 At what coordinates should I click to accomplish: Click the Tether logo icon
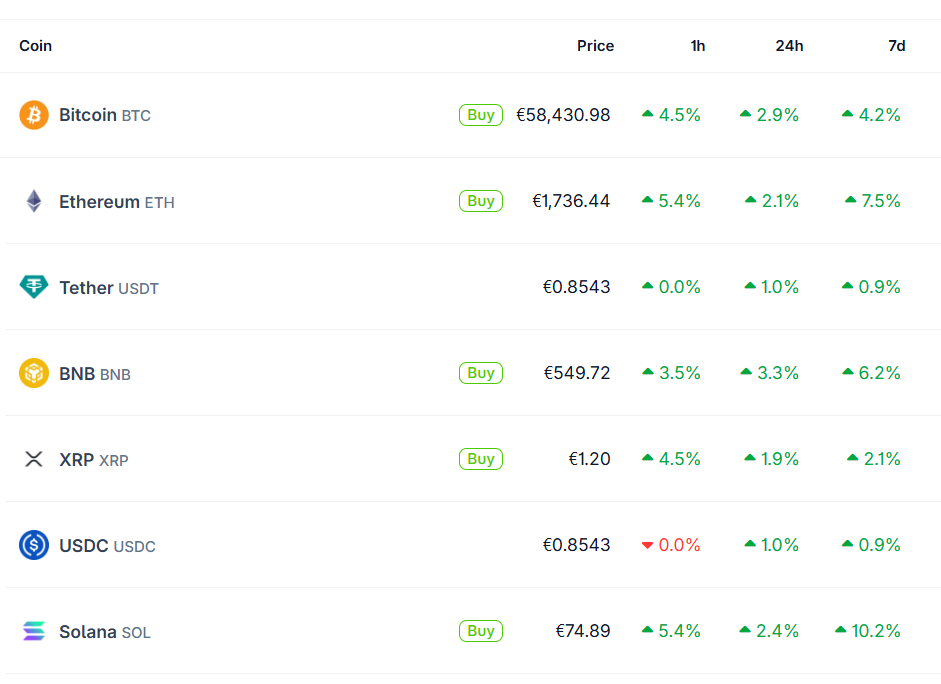[34, 287]
